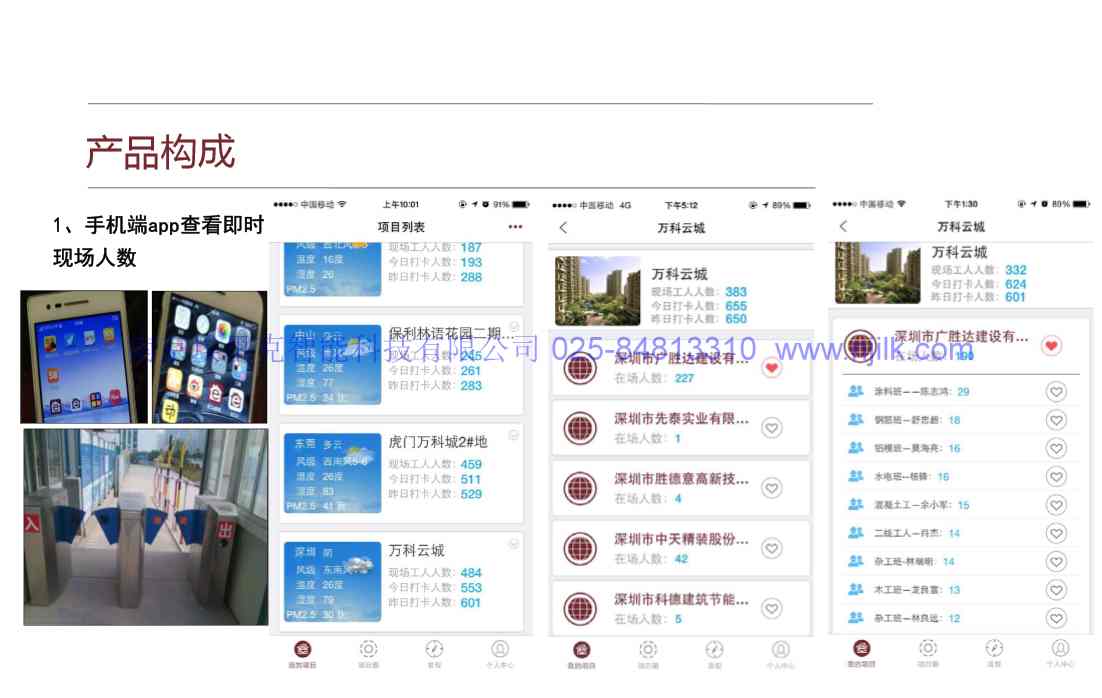Click globe logo of 深圳市中天精装股份

(581, 548)
